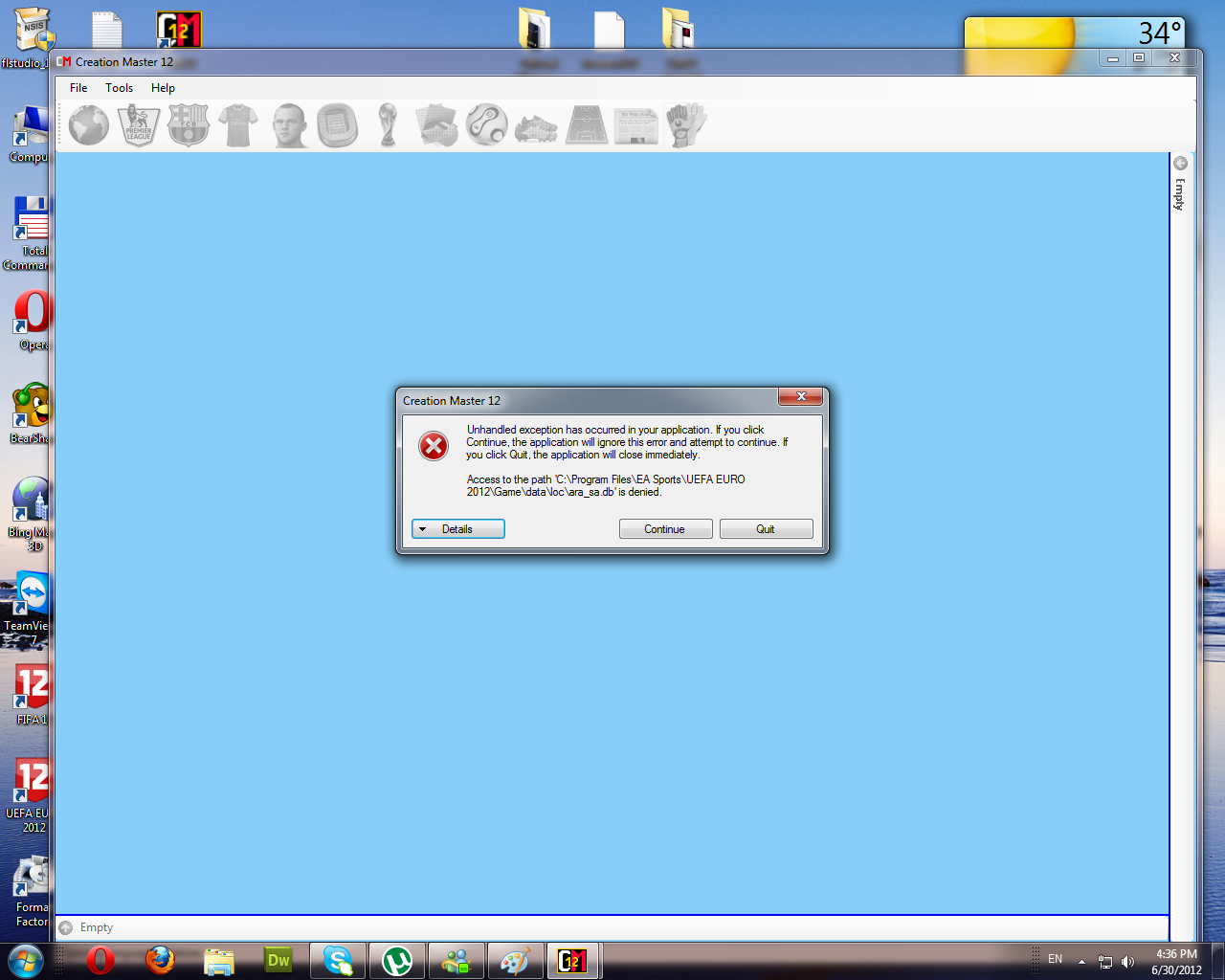Screen dimensions: 1225x980
Task: Open the Windows Start menu
Action: click(x=26, y=960)
